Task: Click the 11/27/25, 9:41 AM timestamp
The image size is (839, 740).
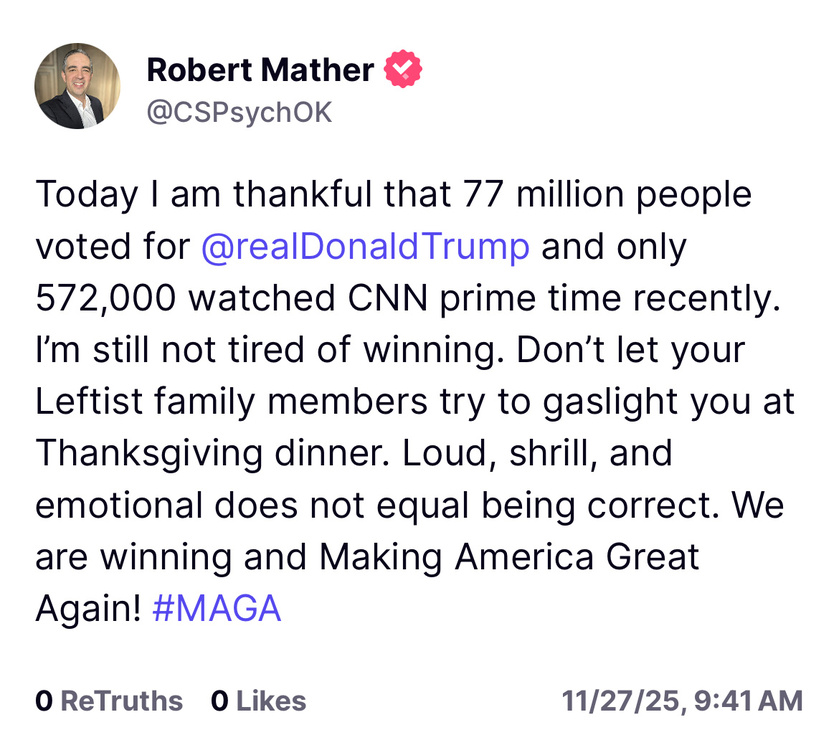Action: 682,701
